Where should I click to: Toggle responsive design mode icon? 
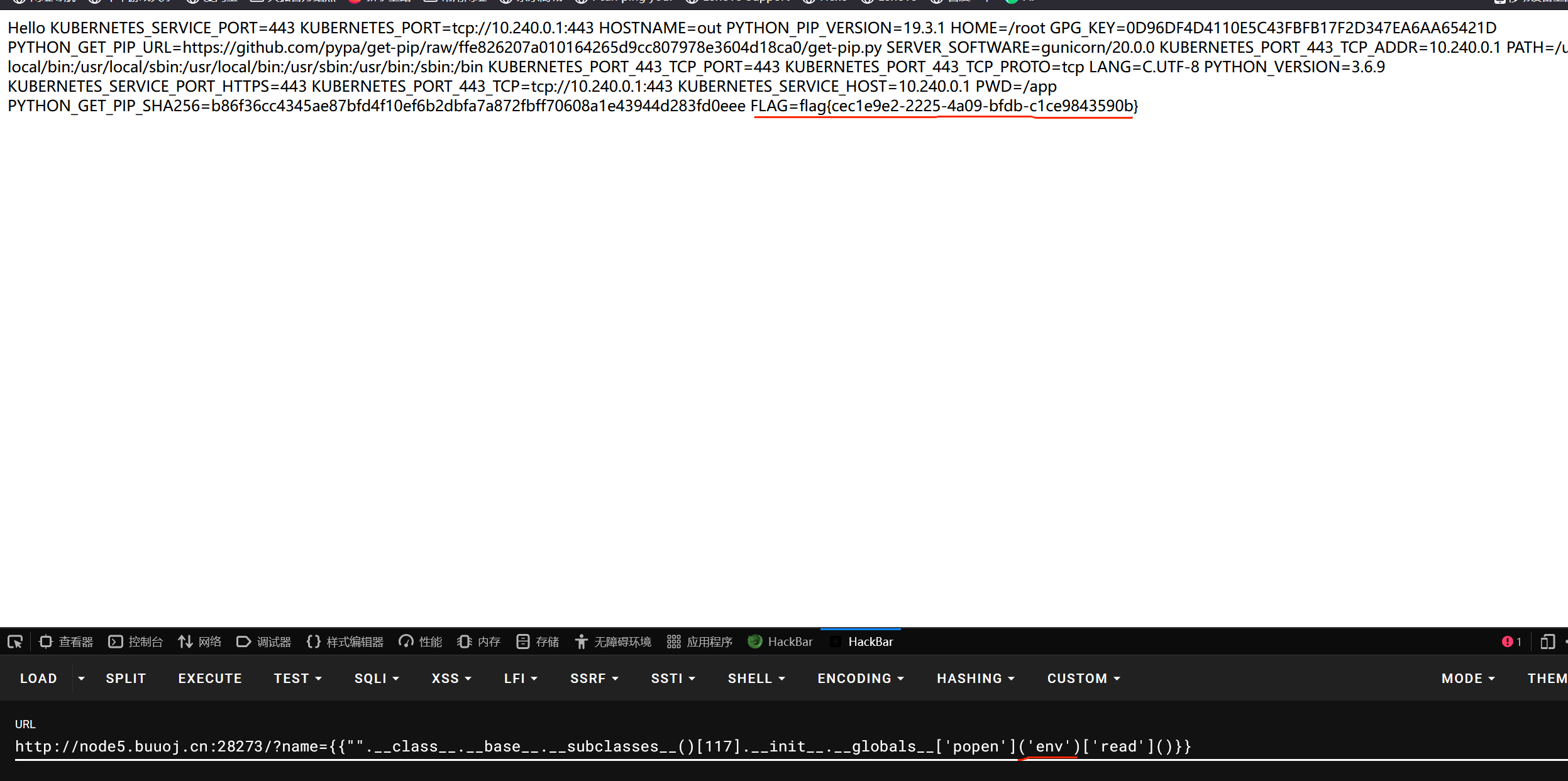[1547, 642]
